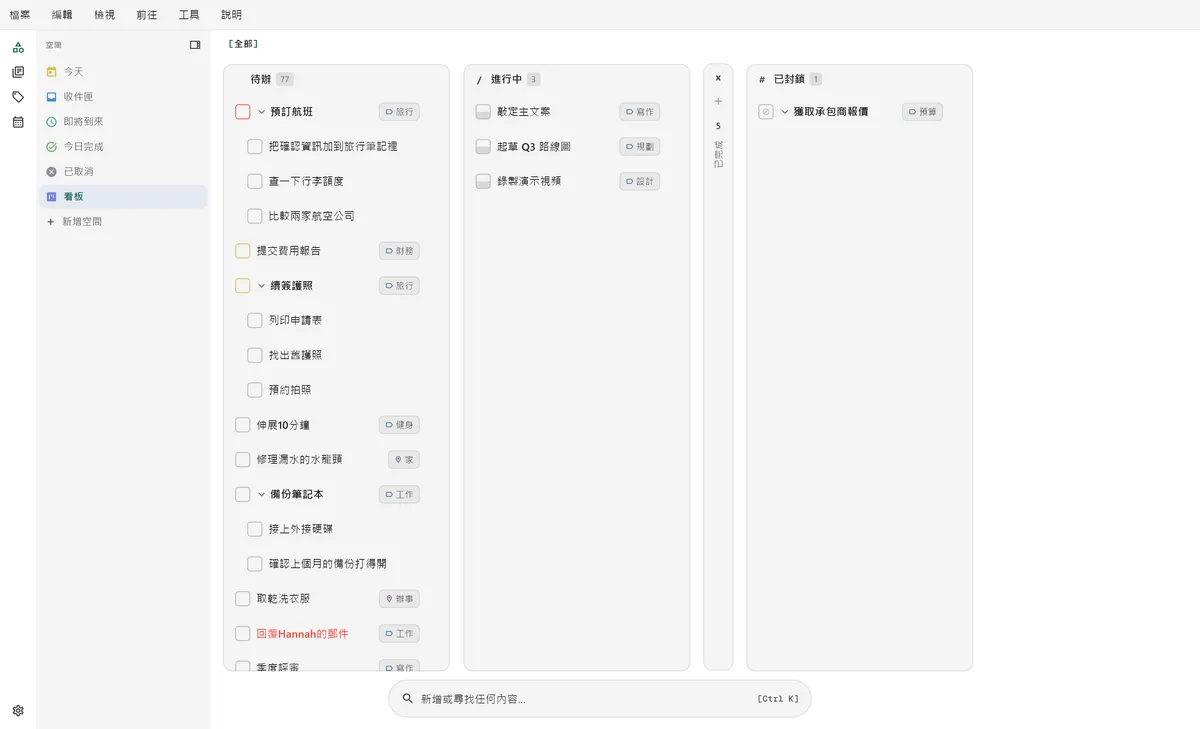This screenshot has height=729, width=1200.
Task: Open the 工具 menu
Action: 189,15
